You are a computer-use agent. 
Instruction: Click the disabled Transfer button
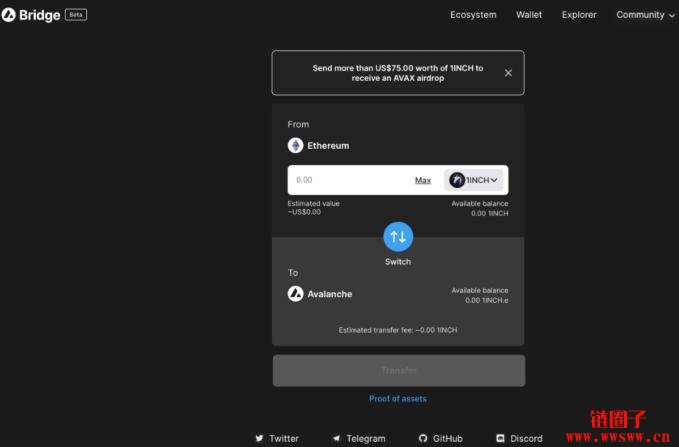[x=399, y=371]
